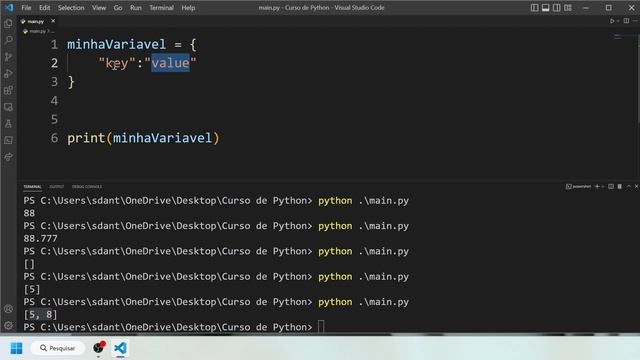Open the Extensions view

coord(8,90)
